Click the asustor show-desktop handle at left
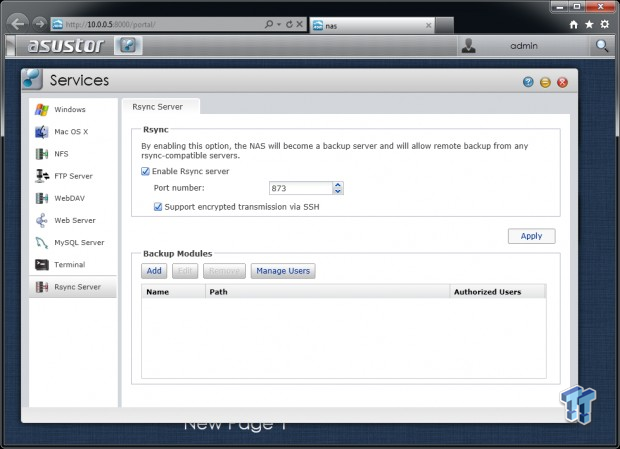Viewport: 620px width, 449px height. 11,45
